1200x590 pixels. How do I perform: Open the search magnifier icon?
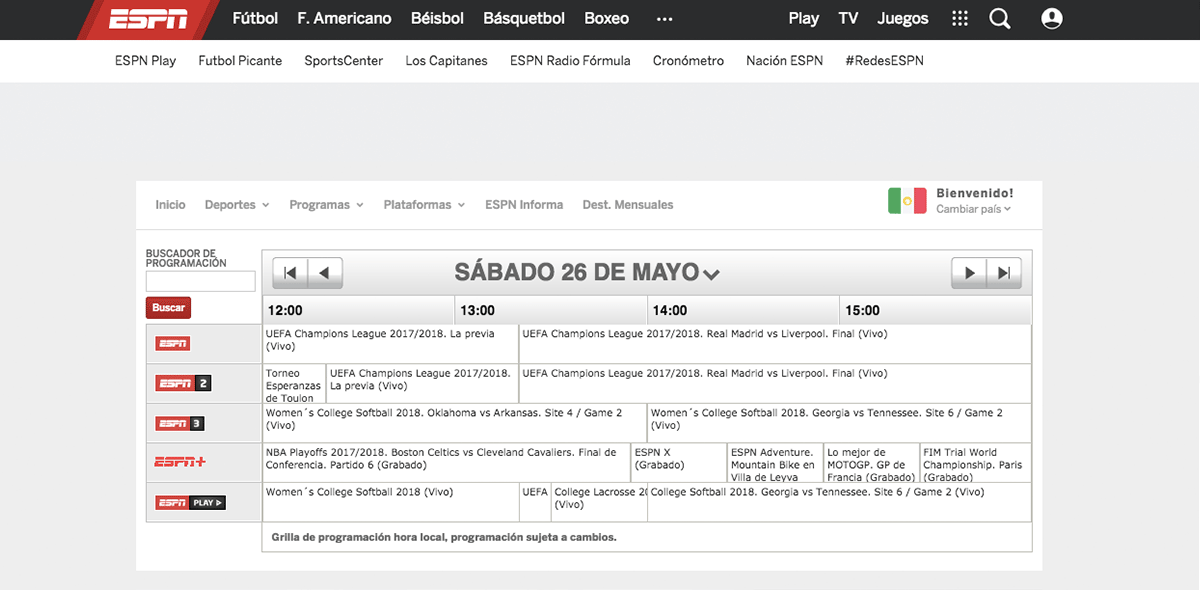pyautogui.click(x=999, y=19)
